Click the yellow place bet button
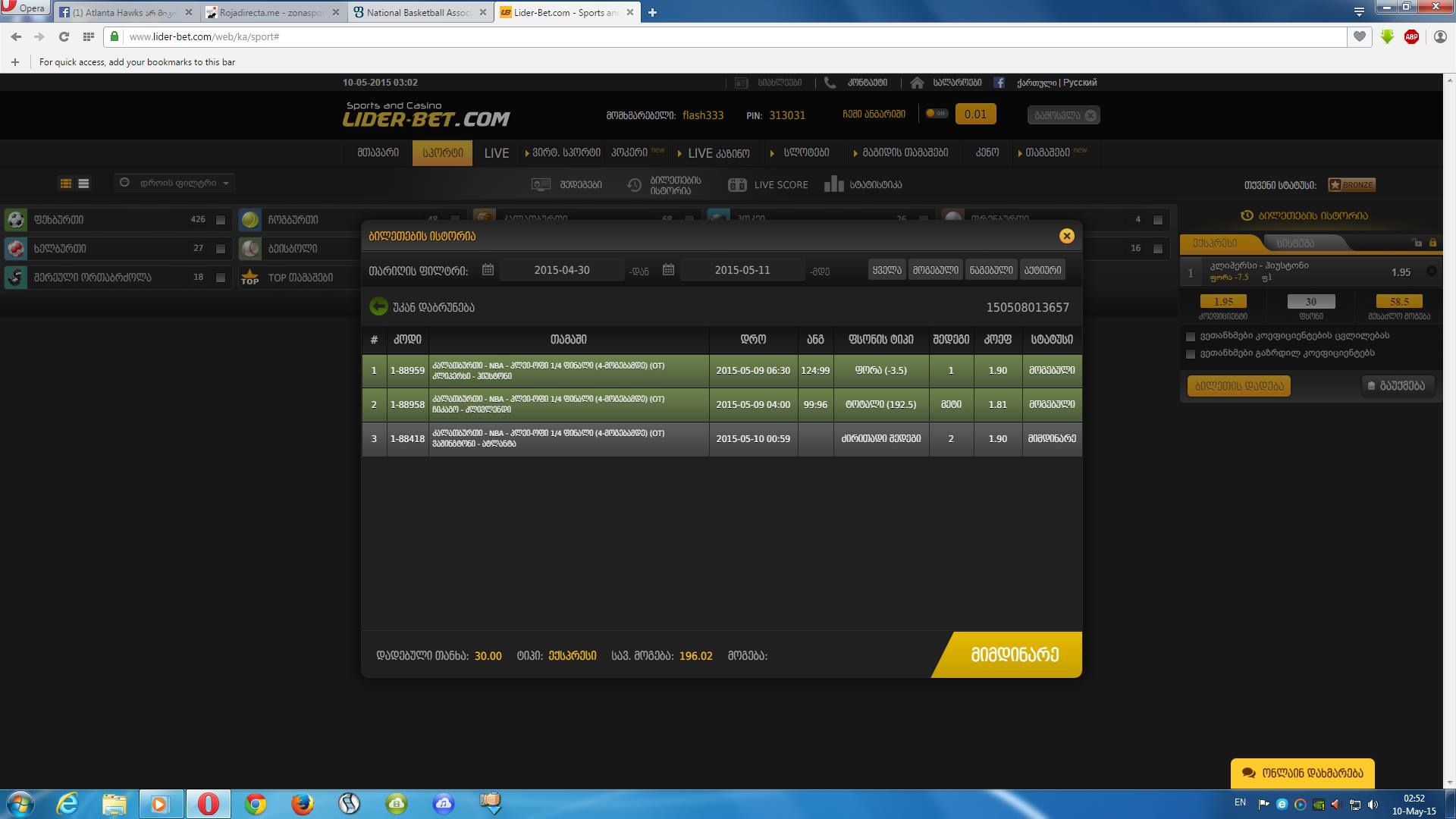Viewport: 1456px width, 819px height. (1239, 386)
